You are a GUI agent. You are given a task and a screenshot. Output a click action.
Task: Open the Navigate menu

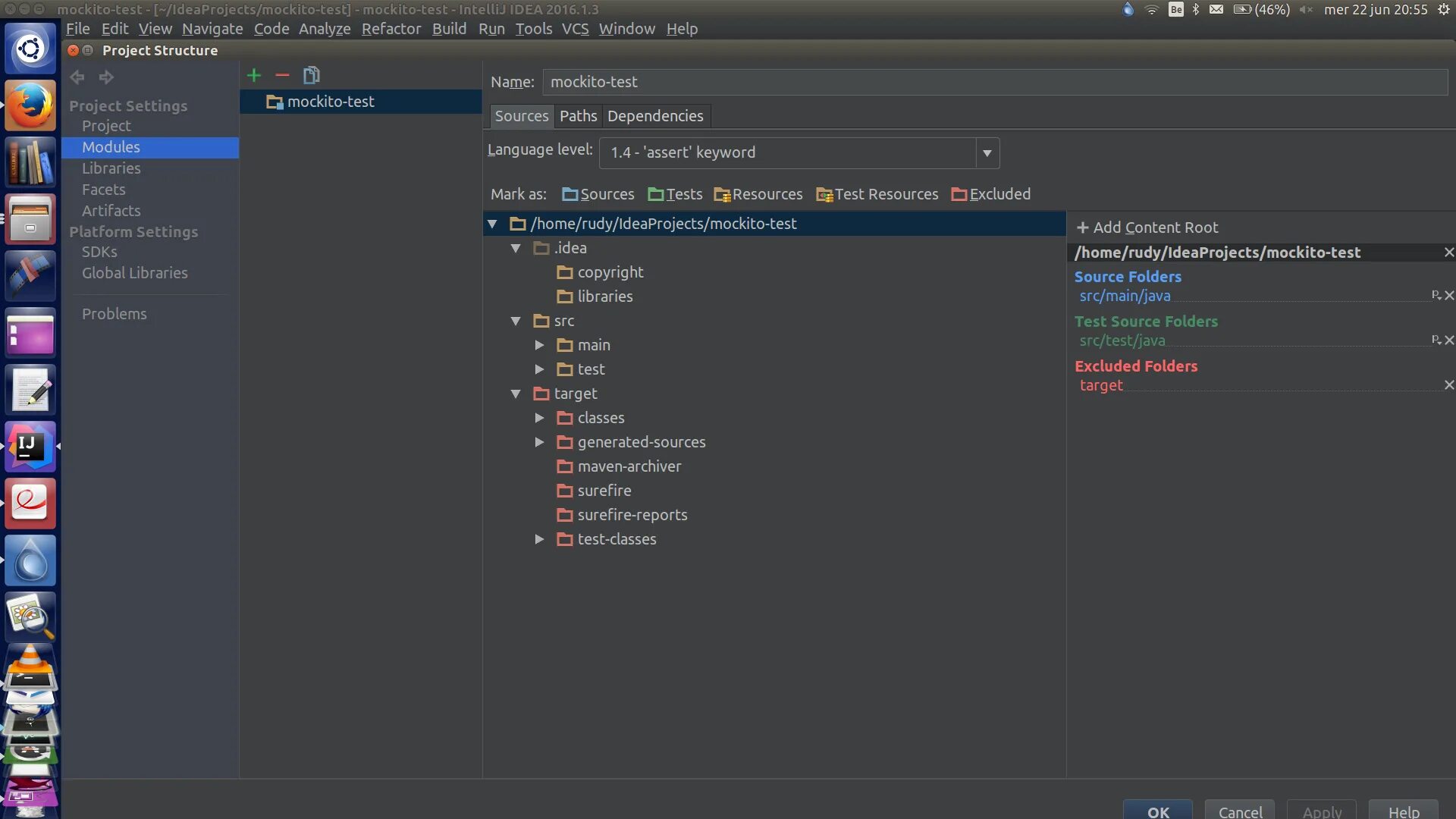point(212,29)
